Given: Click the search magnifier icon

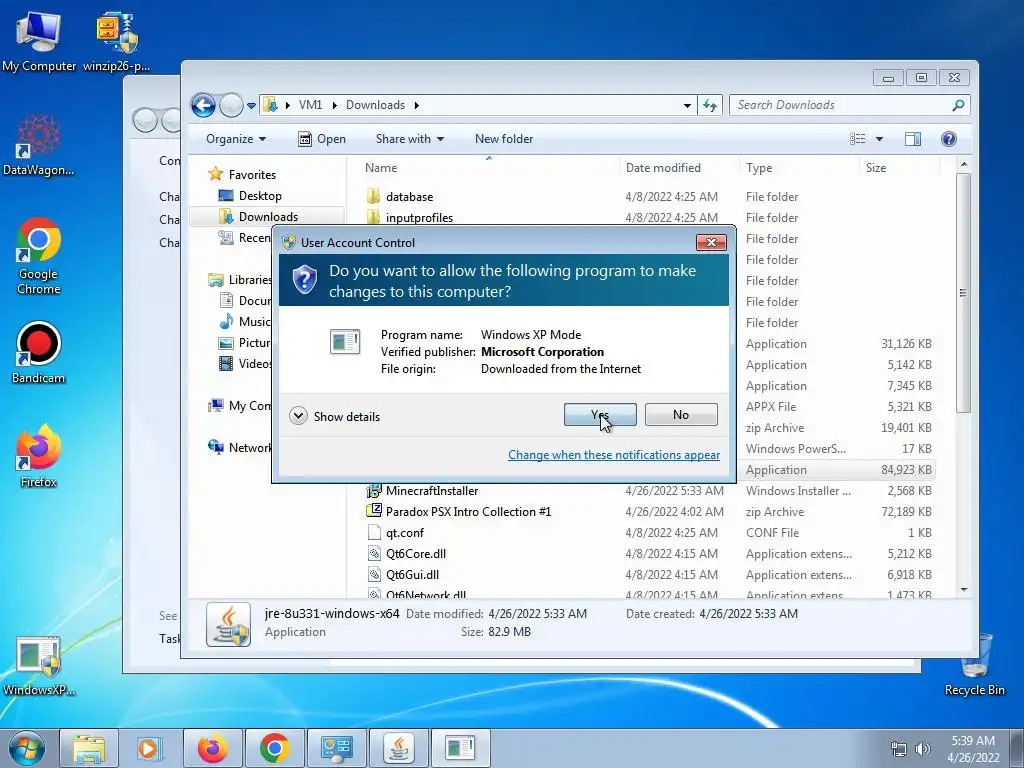Looking at the screenshot, I should pos(958,105).
